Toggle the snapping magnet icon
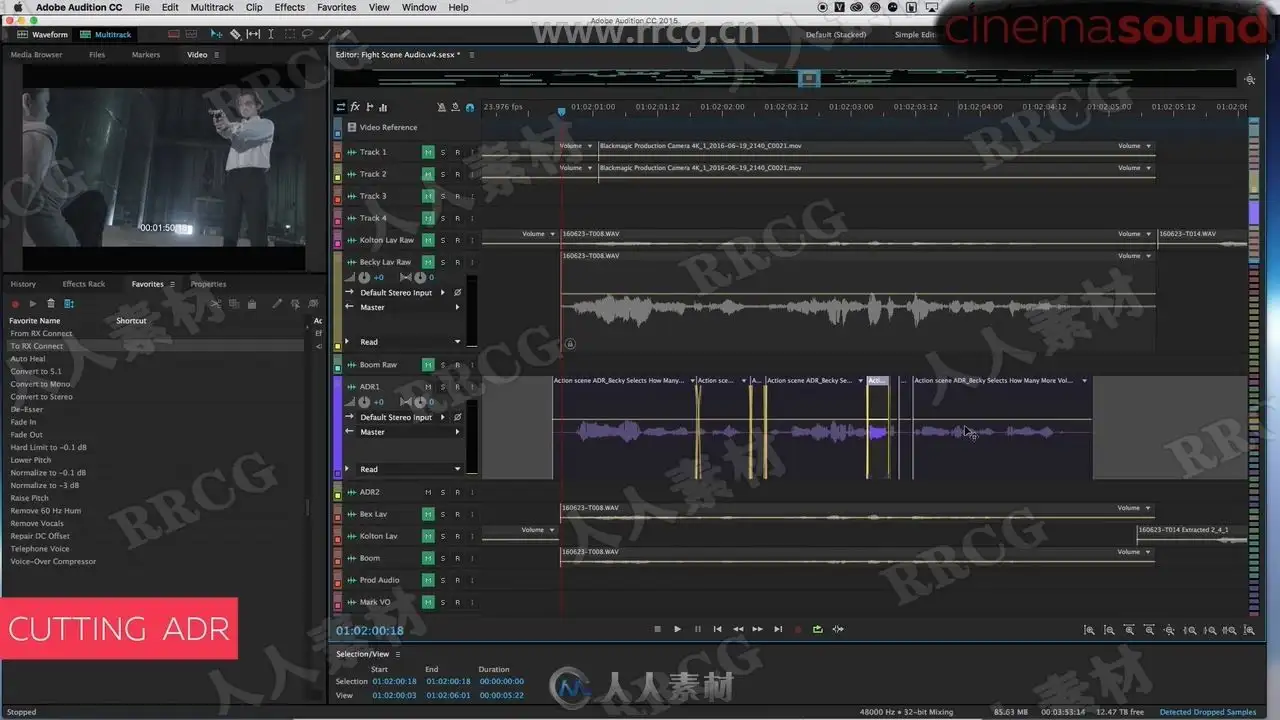Screen dimensions: 1280x720 (x=470, y=107)
